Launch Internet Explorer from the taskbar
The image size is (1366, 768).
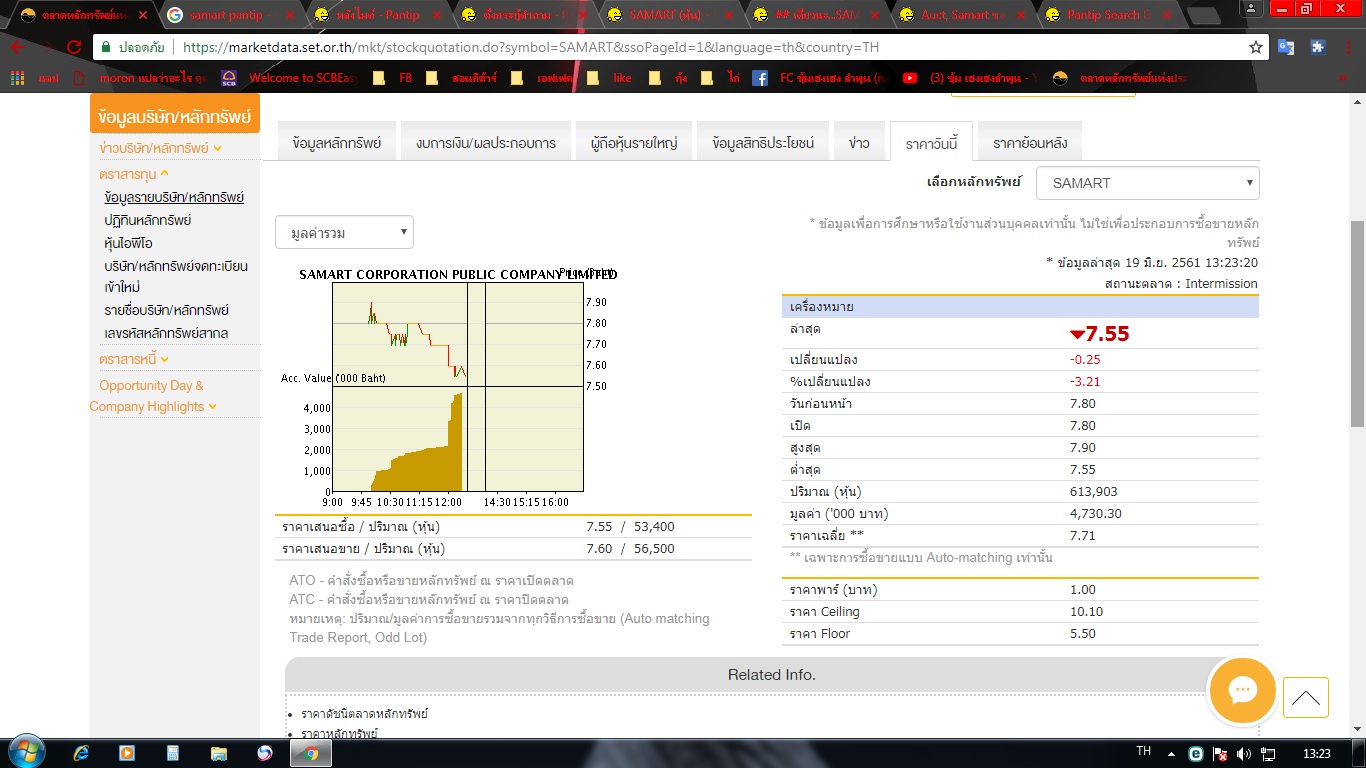[x=82, y=753]
